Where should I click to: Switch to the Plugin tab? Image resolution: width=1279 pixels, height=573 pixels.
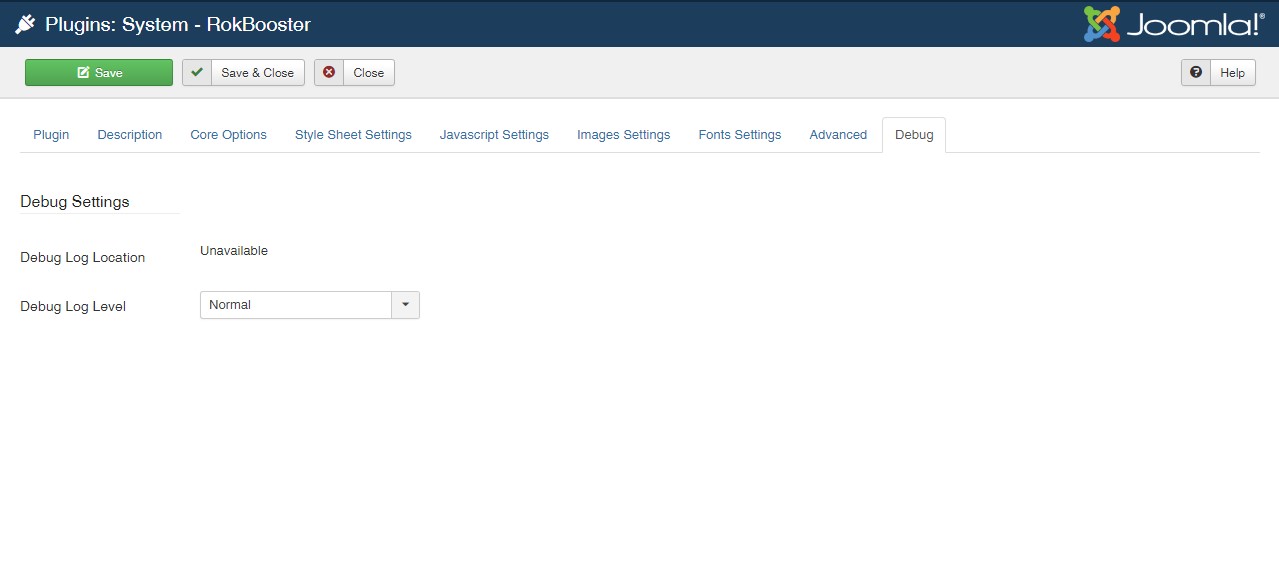[51, 135]
